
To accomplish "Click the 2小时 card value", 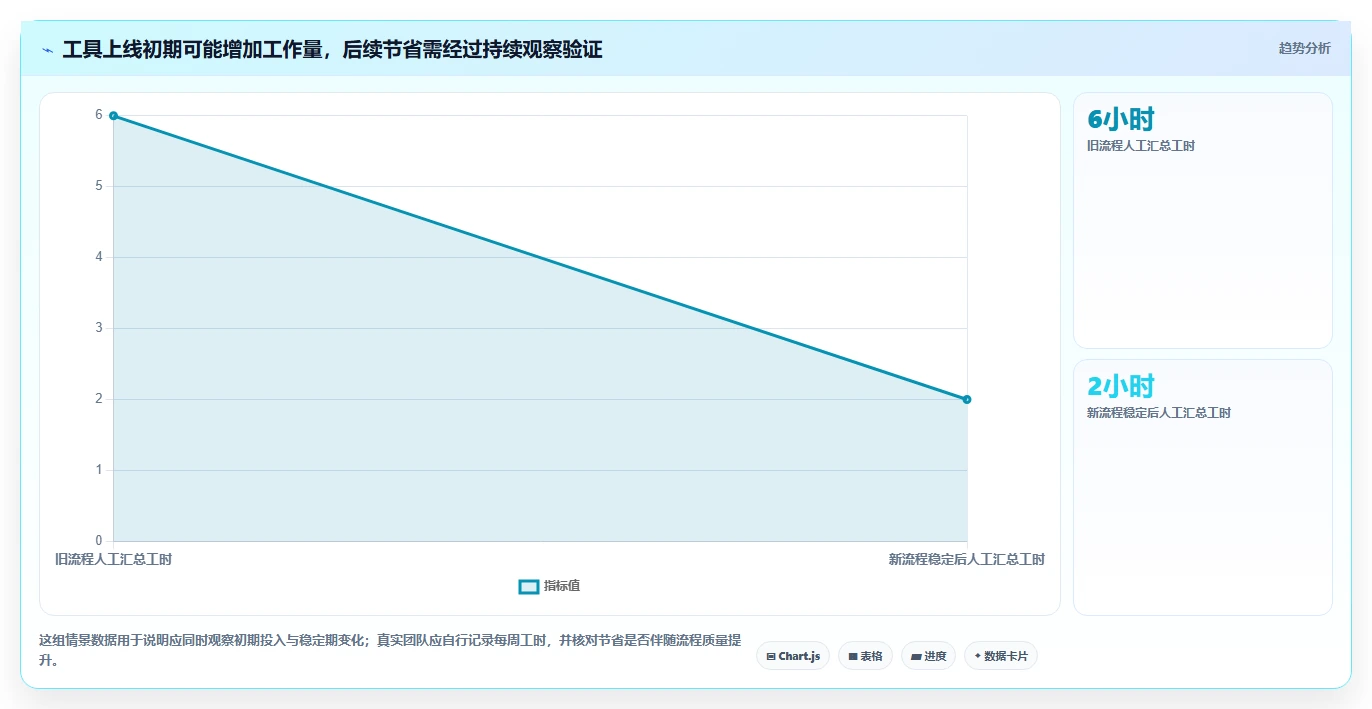I will point(1121,386).
